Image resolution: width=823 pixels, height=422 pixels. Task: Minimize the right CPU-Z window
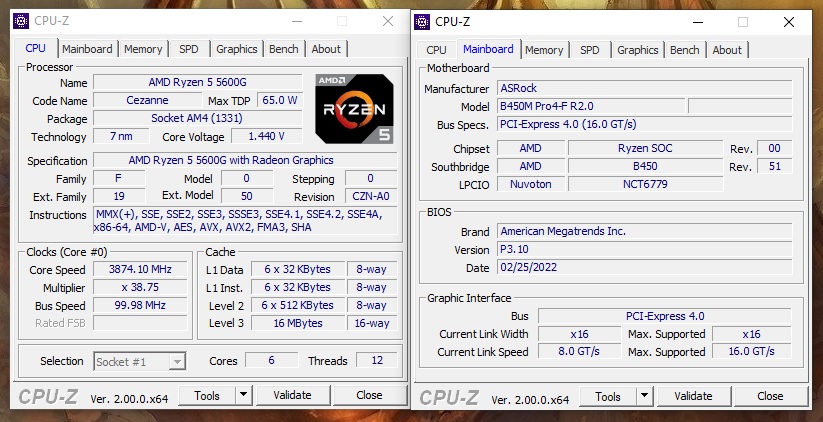pos(698,22)
